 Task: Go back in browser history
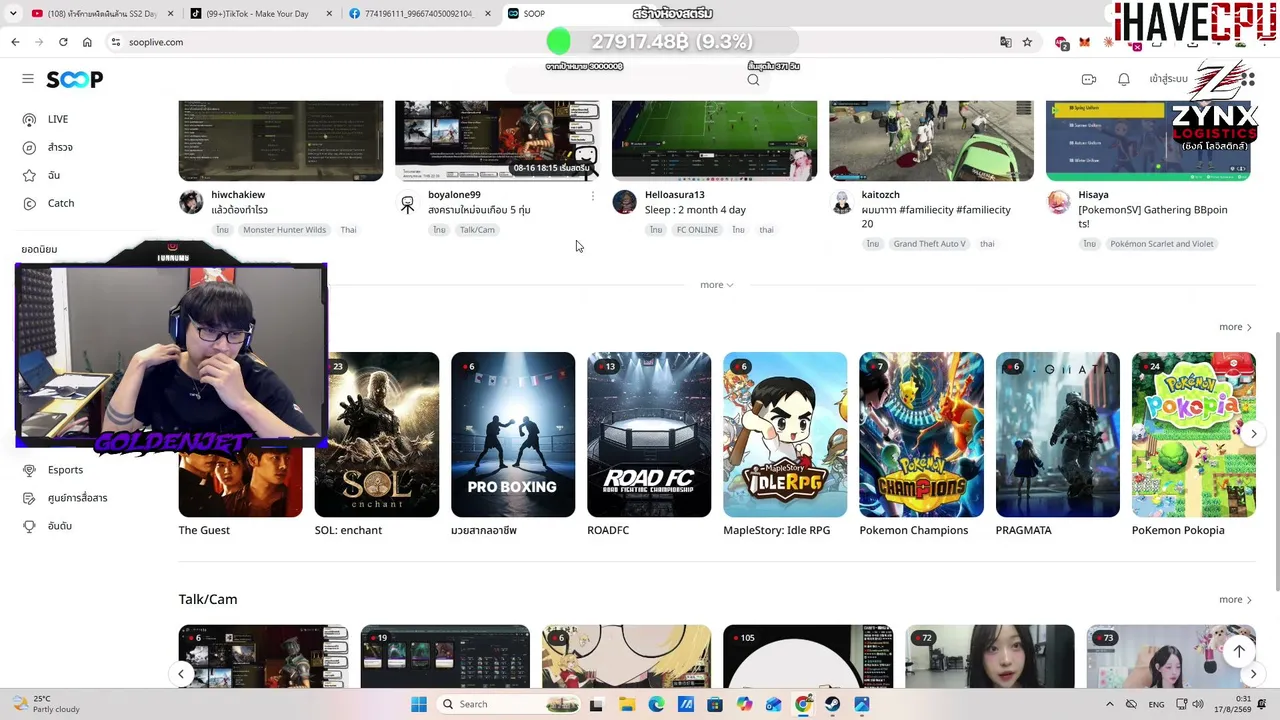coord(15,42)
